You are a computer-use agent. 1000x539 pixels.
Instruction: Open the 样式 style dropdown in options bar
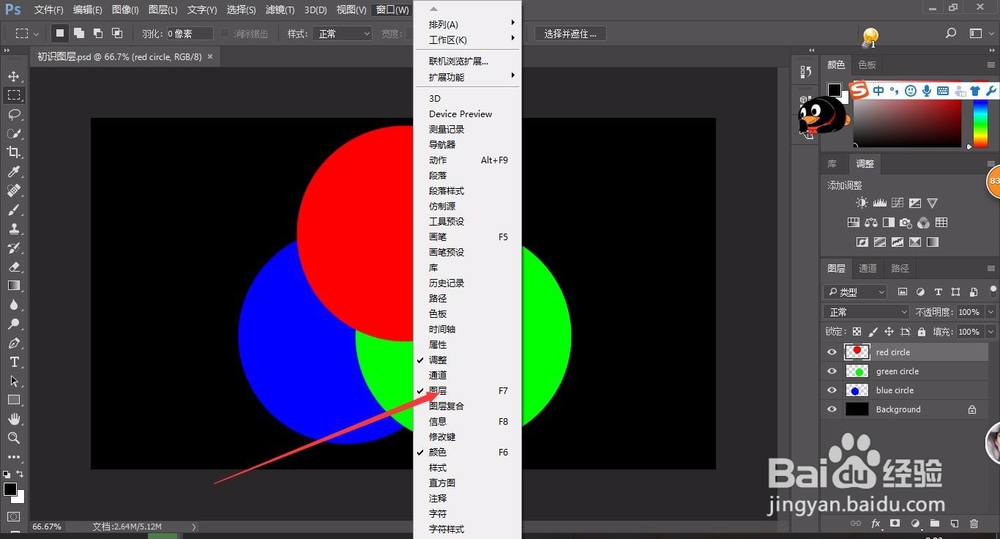click(x=343, y=34)
